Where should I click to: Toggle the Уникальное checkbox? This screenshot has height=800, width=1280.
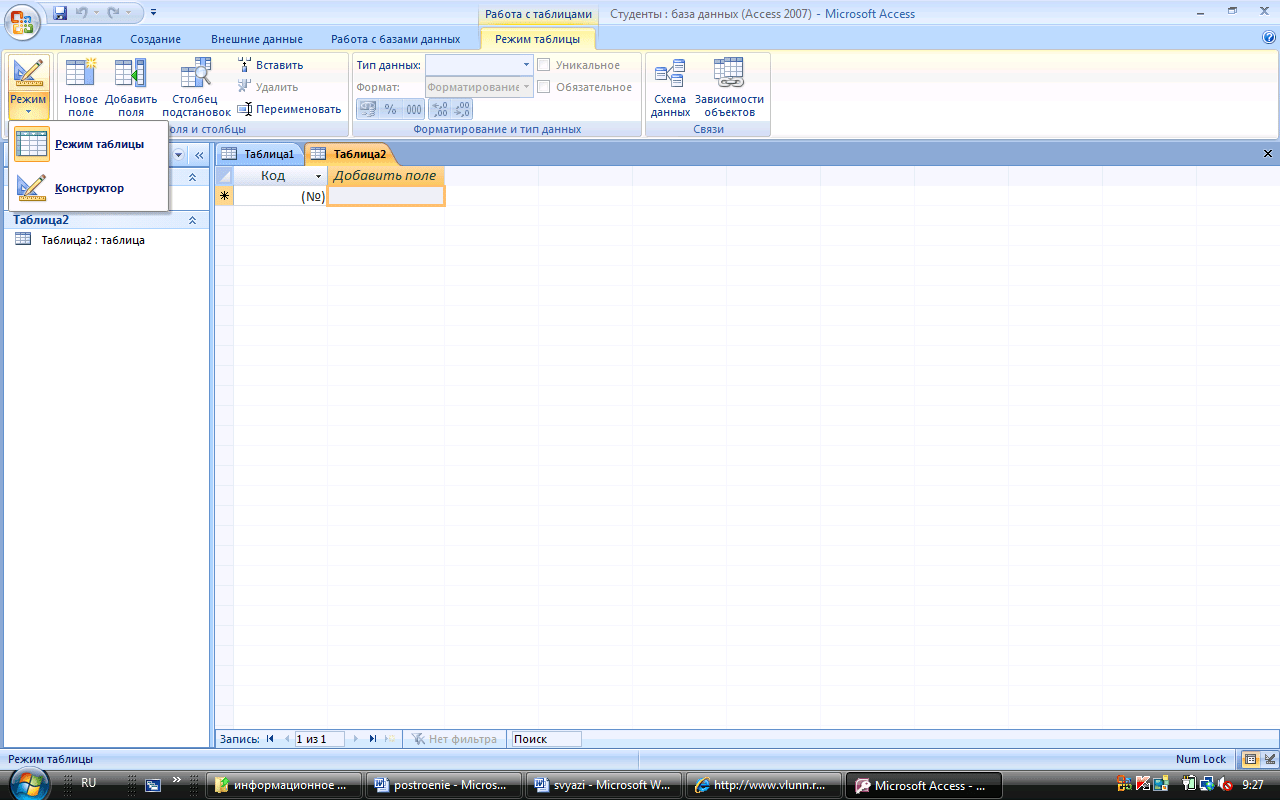tap(543, 65)
